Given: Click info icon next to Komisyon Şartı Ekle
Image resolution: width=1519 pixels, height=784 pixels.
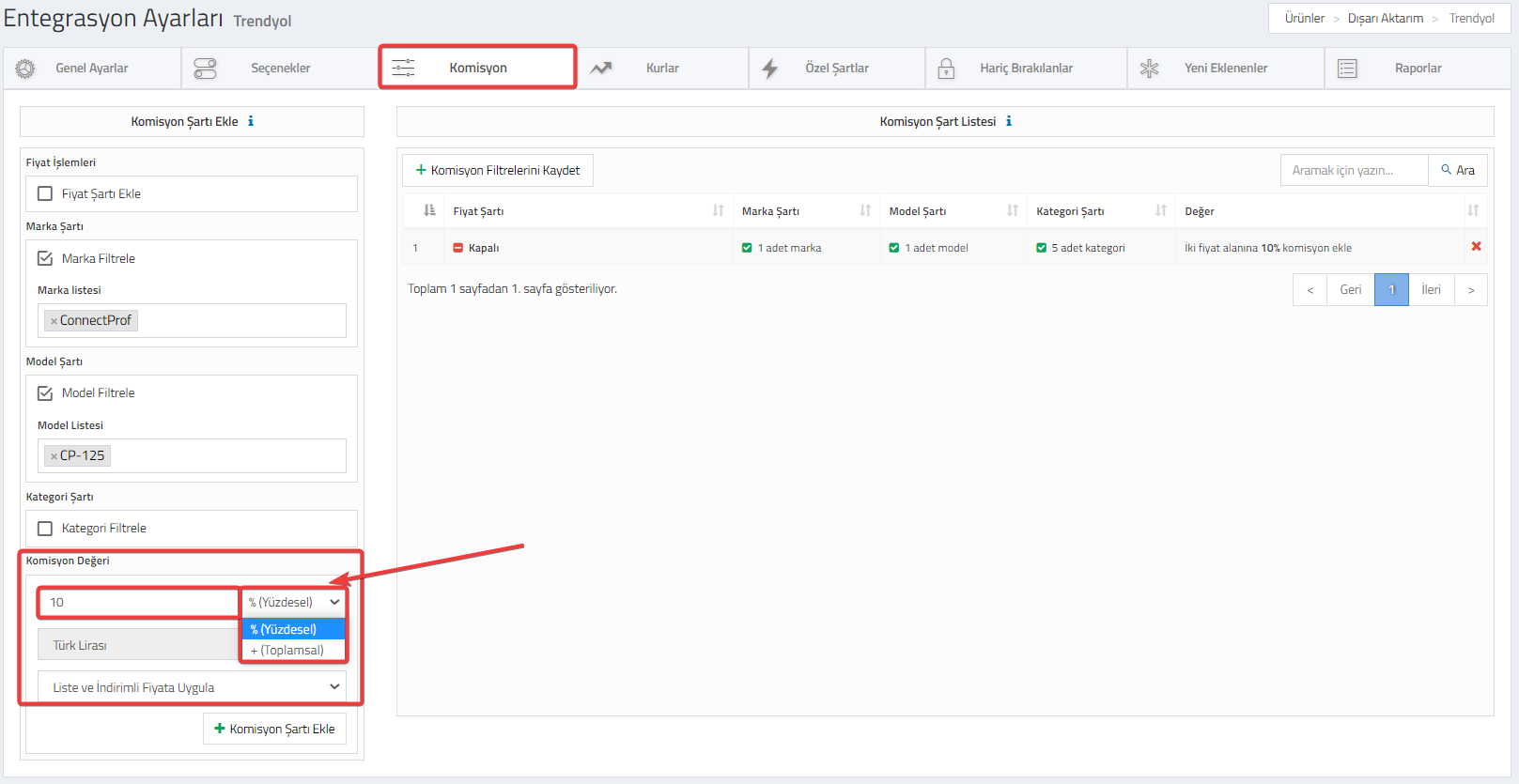Looking at the screenshot, I should 251,121.
